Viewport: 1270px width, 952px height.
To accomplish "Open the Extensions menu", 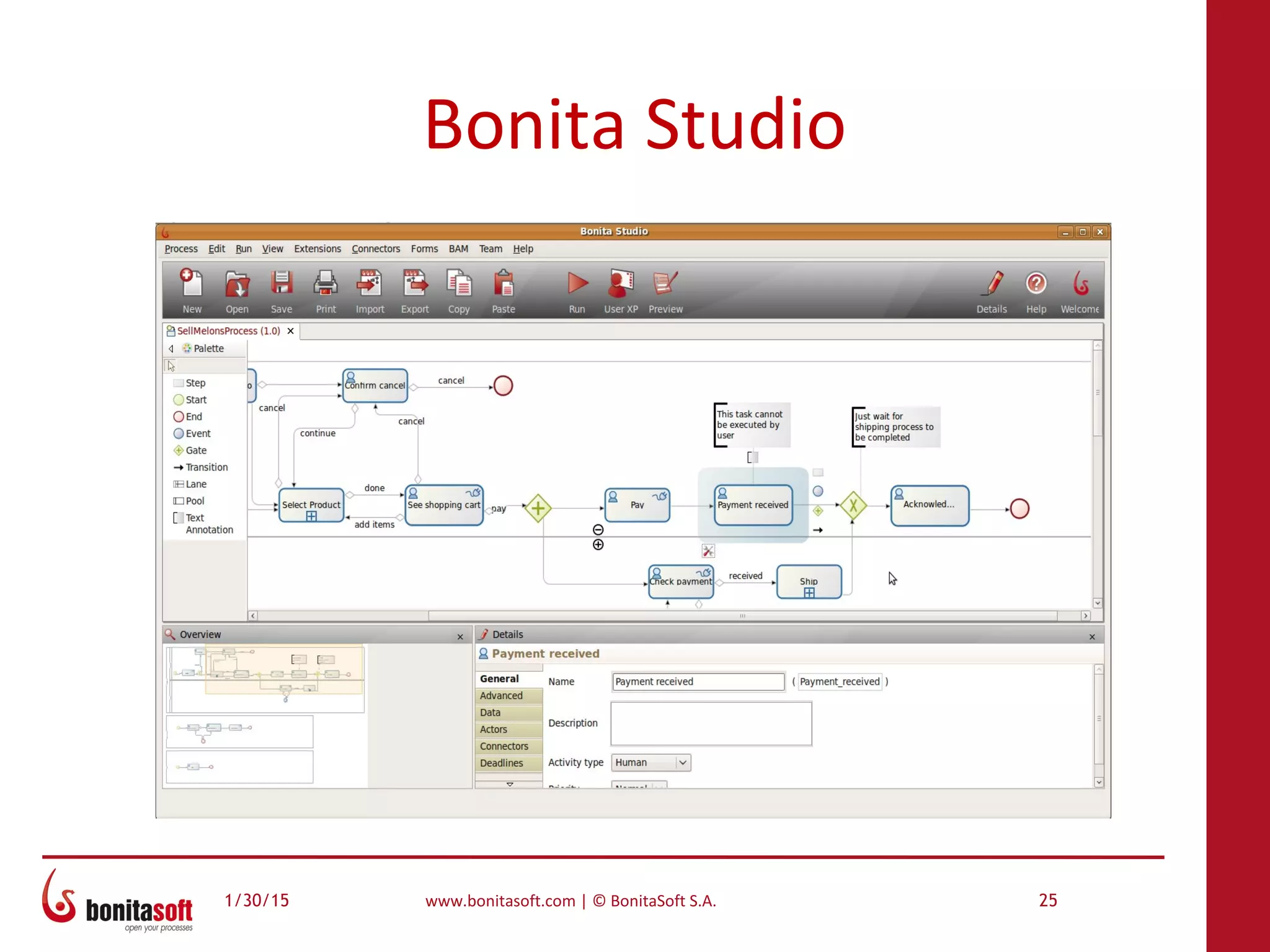I will coord(317,249).
